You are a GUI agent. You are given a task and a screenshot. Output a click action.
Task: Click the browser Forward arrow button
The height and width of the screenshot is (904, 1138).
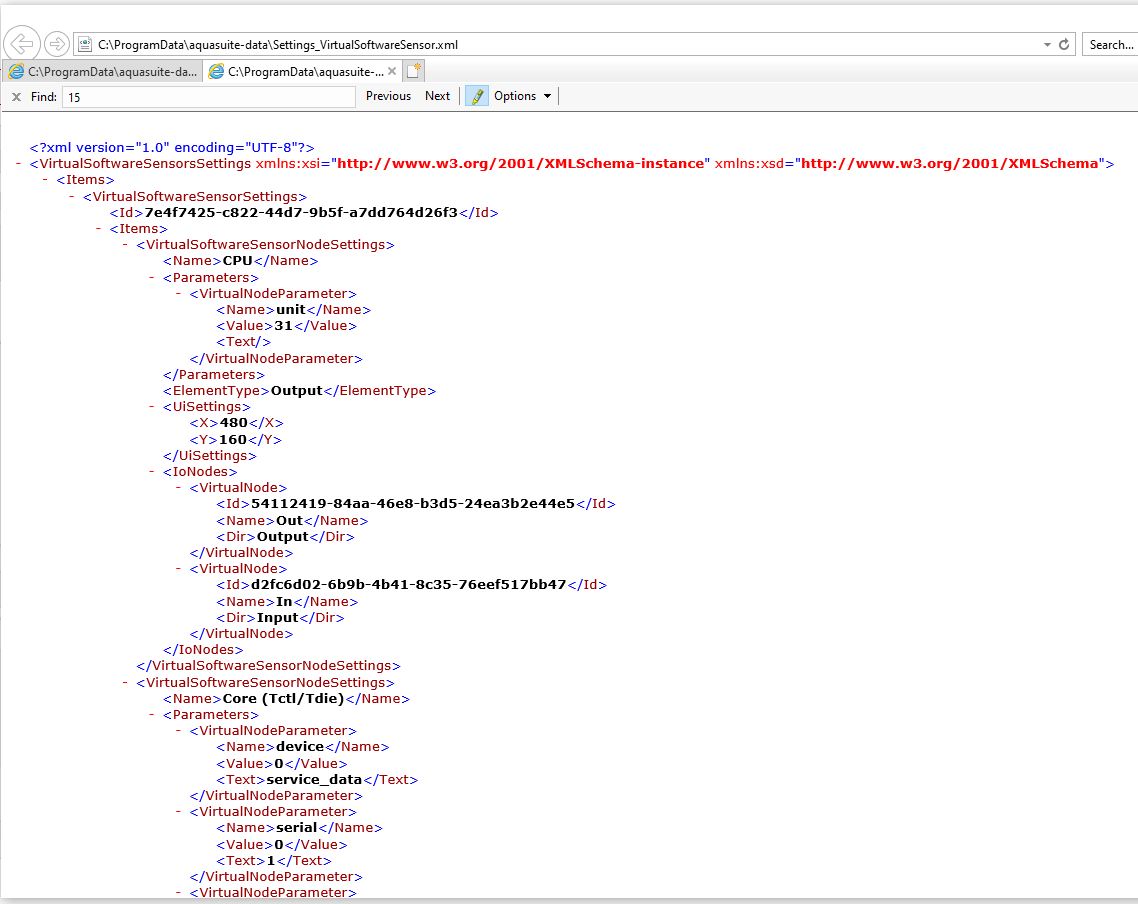click(x=57, y=44)
